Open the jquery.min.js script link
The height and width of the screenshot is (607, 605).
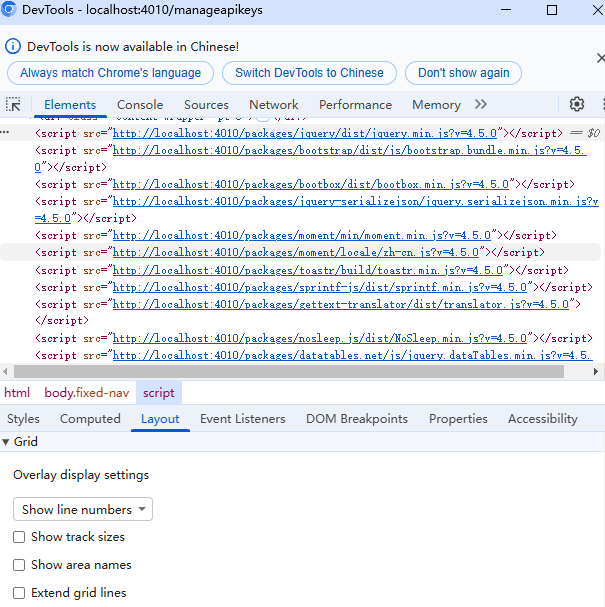[x=305, y=134]
